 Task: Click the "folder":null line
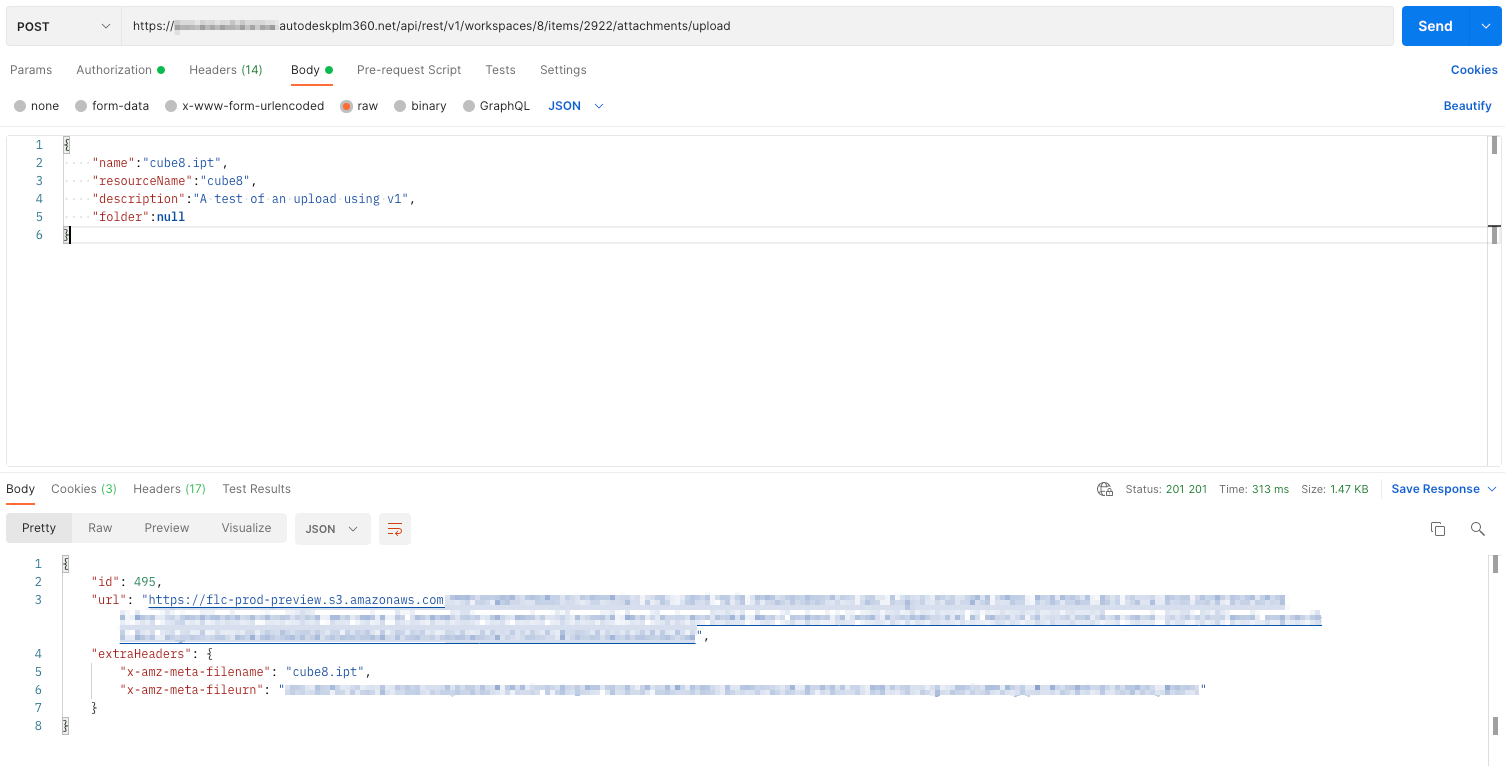138,217
